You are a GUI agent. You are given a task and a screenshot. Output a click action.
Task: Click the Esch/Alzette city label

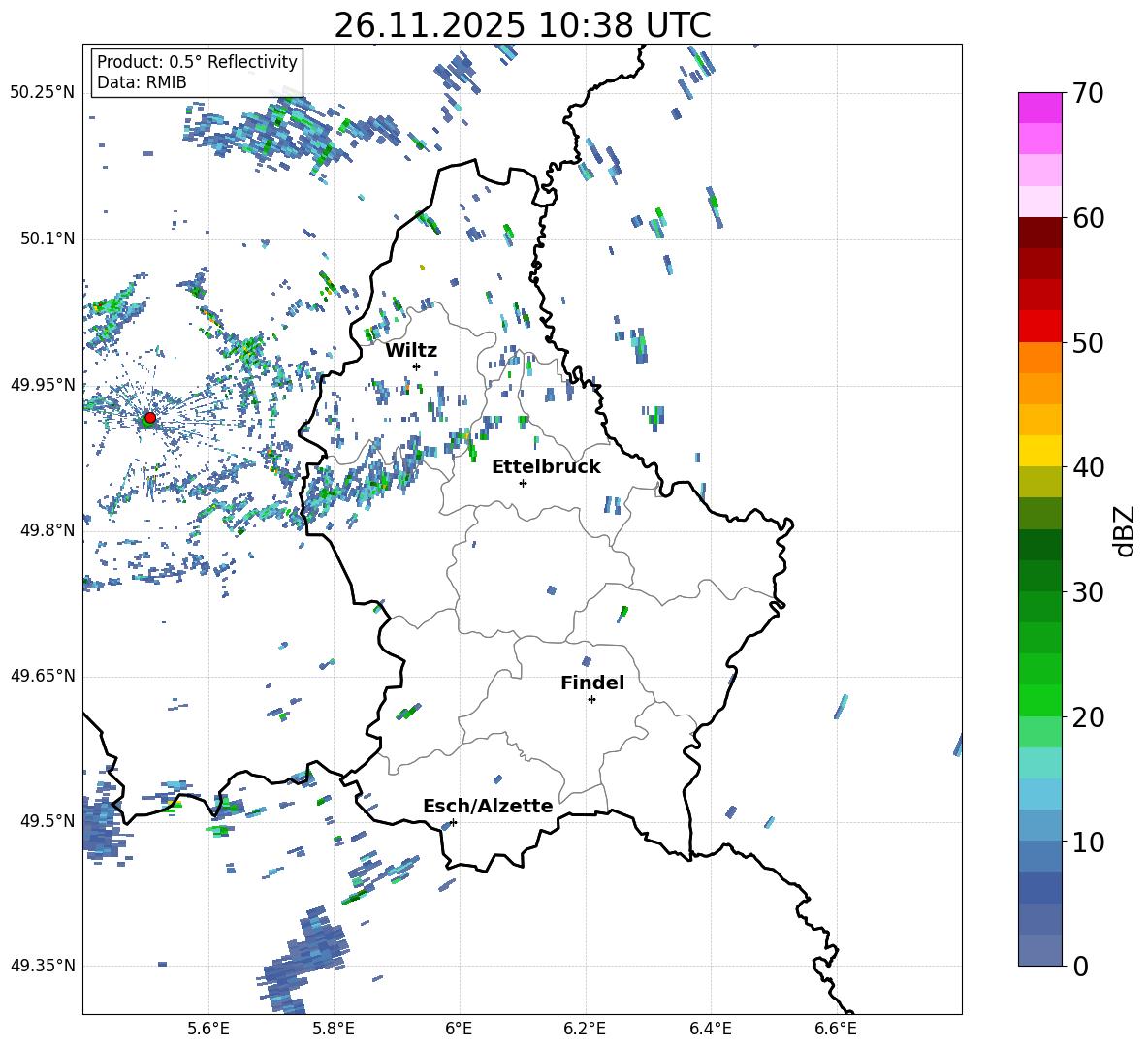point(488,806)
